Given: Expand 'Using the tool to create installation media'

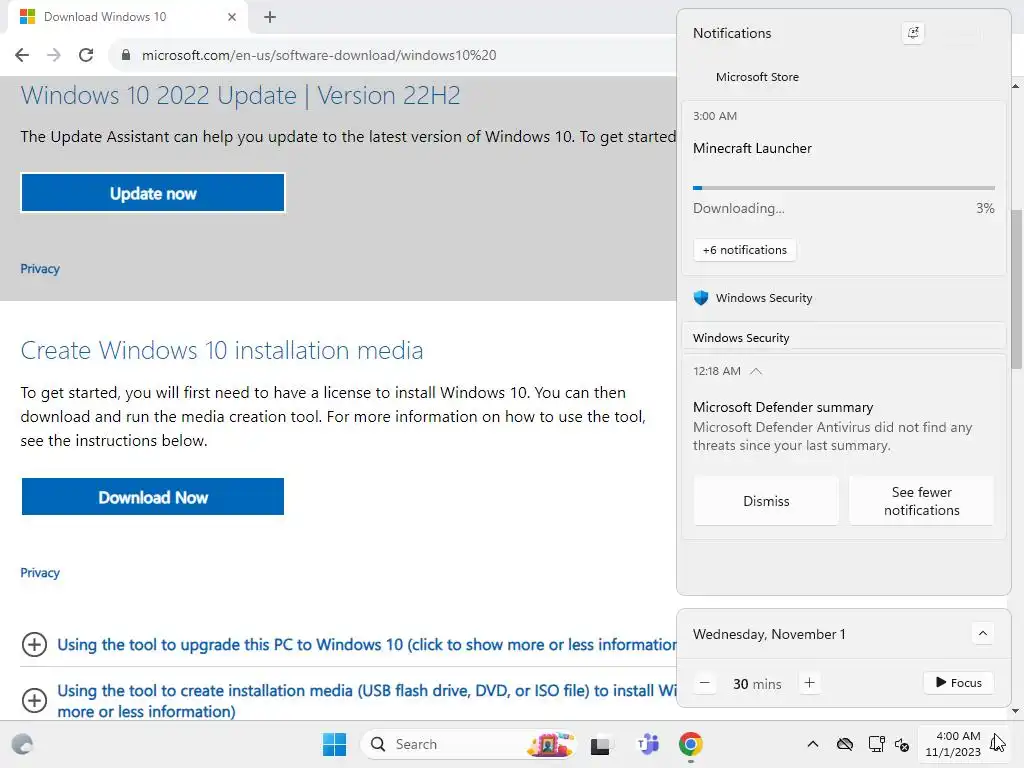Looking at the screenshot, I should point(367,700).
